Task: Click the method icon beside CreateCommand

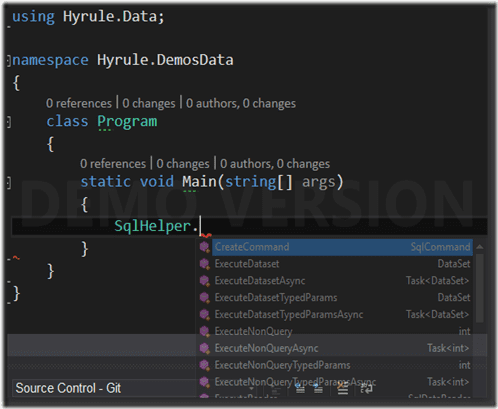Action: tap(204, 247)
